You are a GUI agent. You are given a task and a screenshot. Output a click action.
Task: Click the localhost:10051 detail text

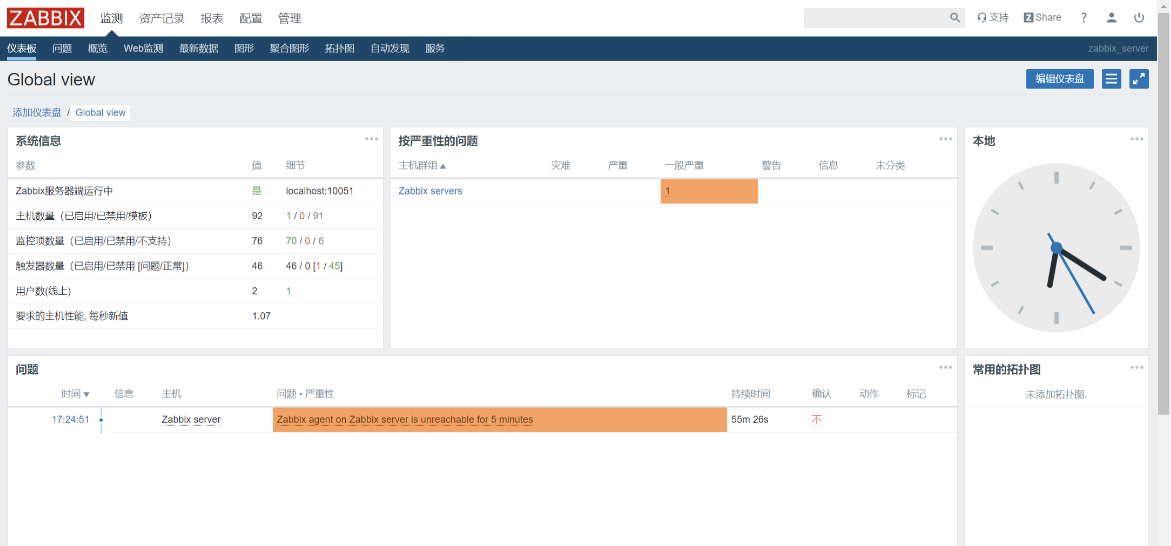[x=320, y=191]
